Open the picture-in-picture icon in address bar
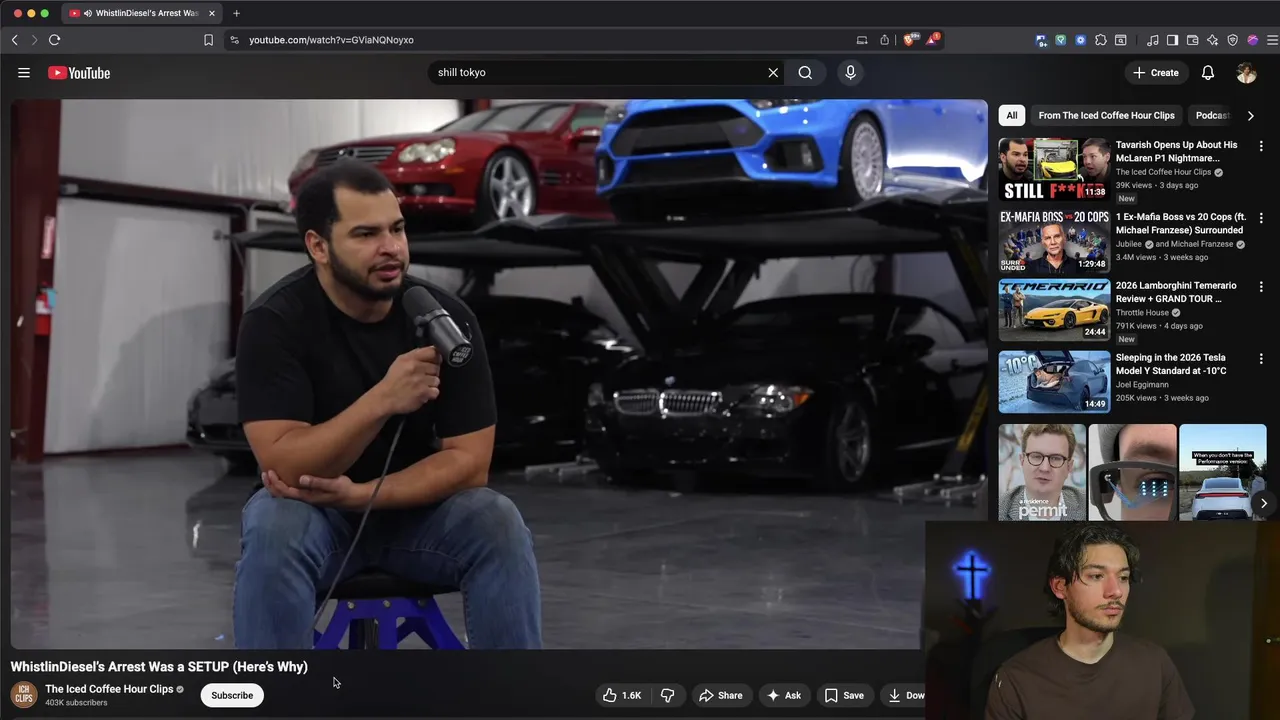The height and width of the screenshot is (720, 1280). (x=862, y=40)
